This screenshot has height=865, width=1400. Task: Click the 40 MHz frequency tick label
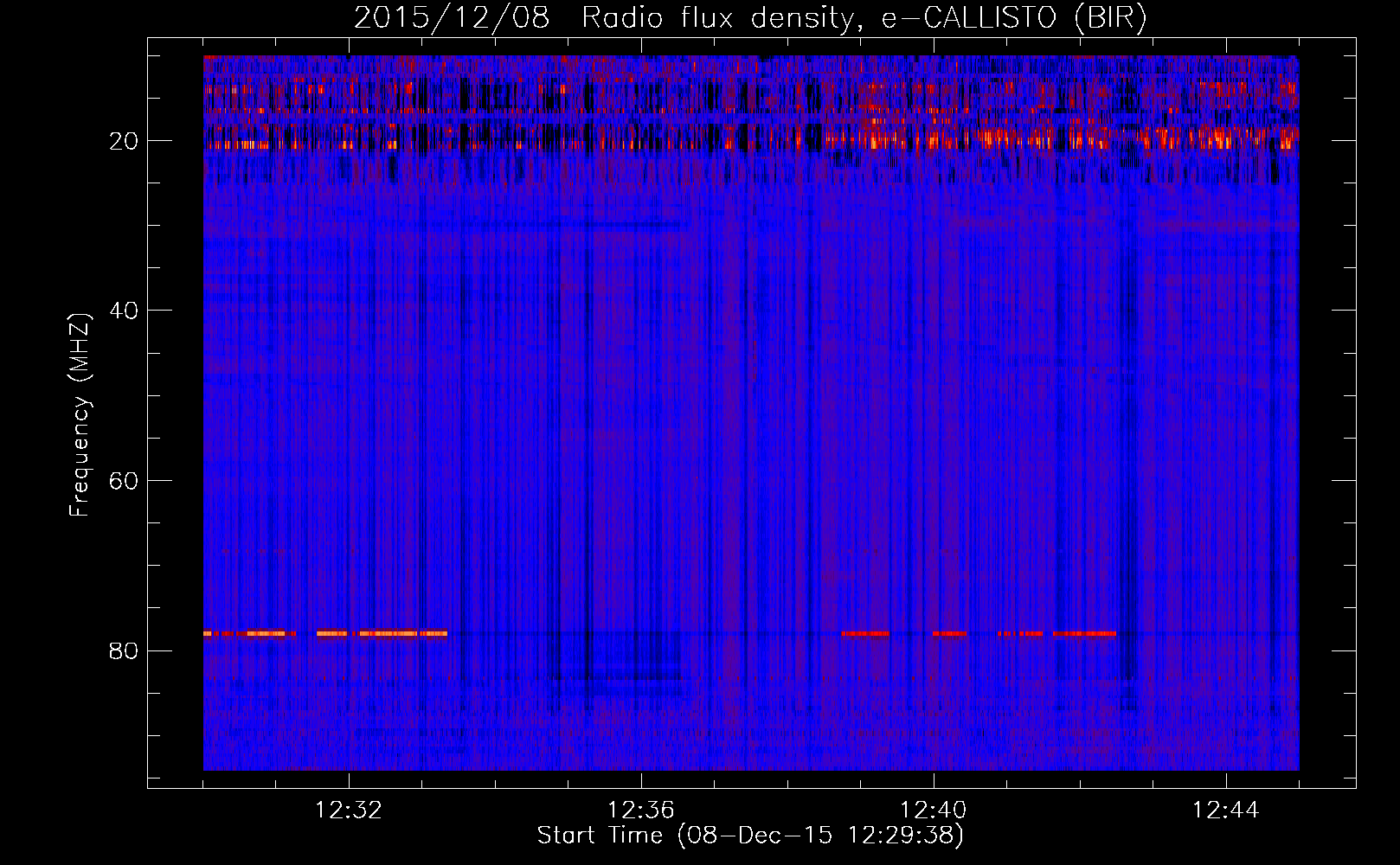coord(124,311)
